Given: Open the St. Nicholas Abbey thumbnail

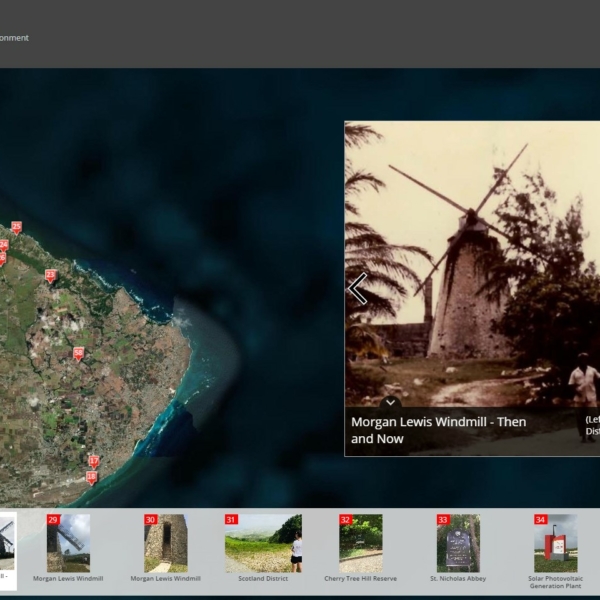Looking at the screenshot, I should (x=458, y=543).
